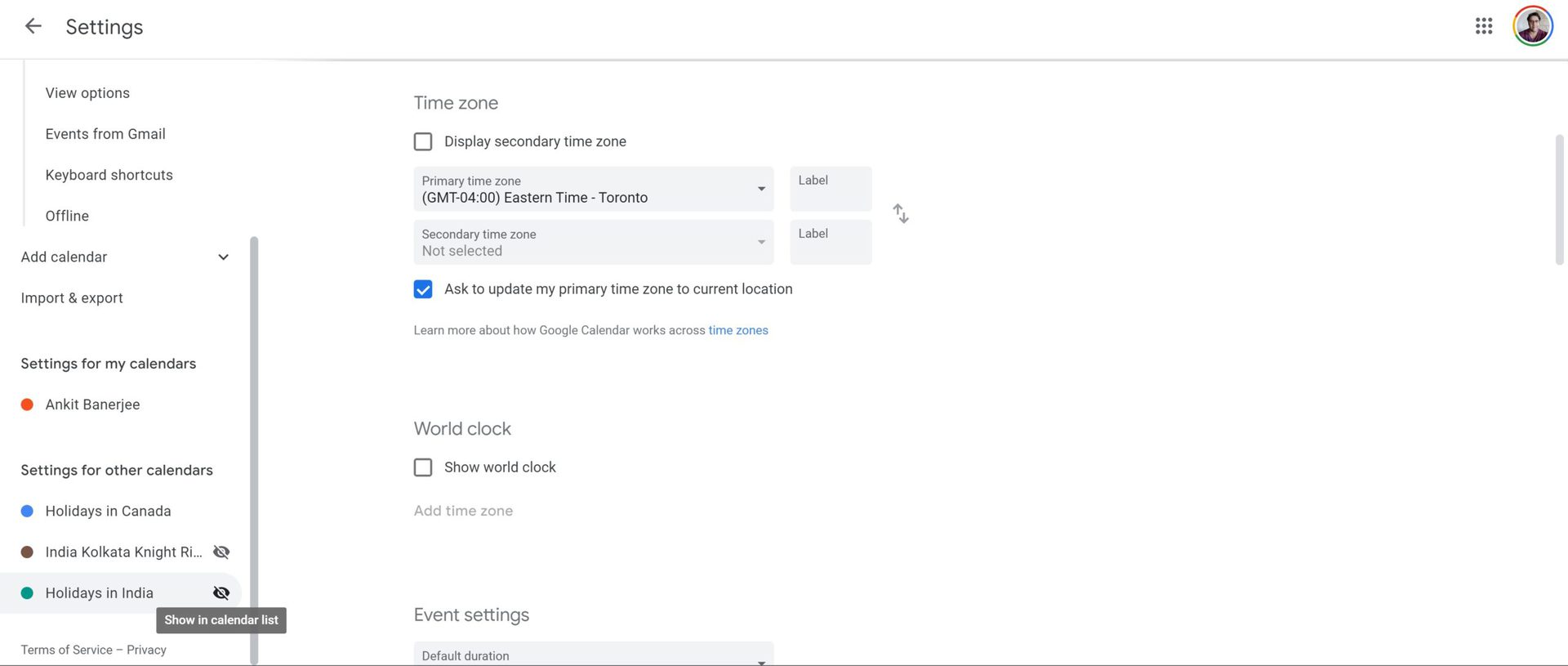Image resolution: width=1568 pixels, height=666 pixels.
Task: Click the orange dot beside Ankit Banerjee
Action: 27,405
